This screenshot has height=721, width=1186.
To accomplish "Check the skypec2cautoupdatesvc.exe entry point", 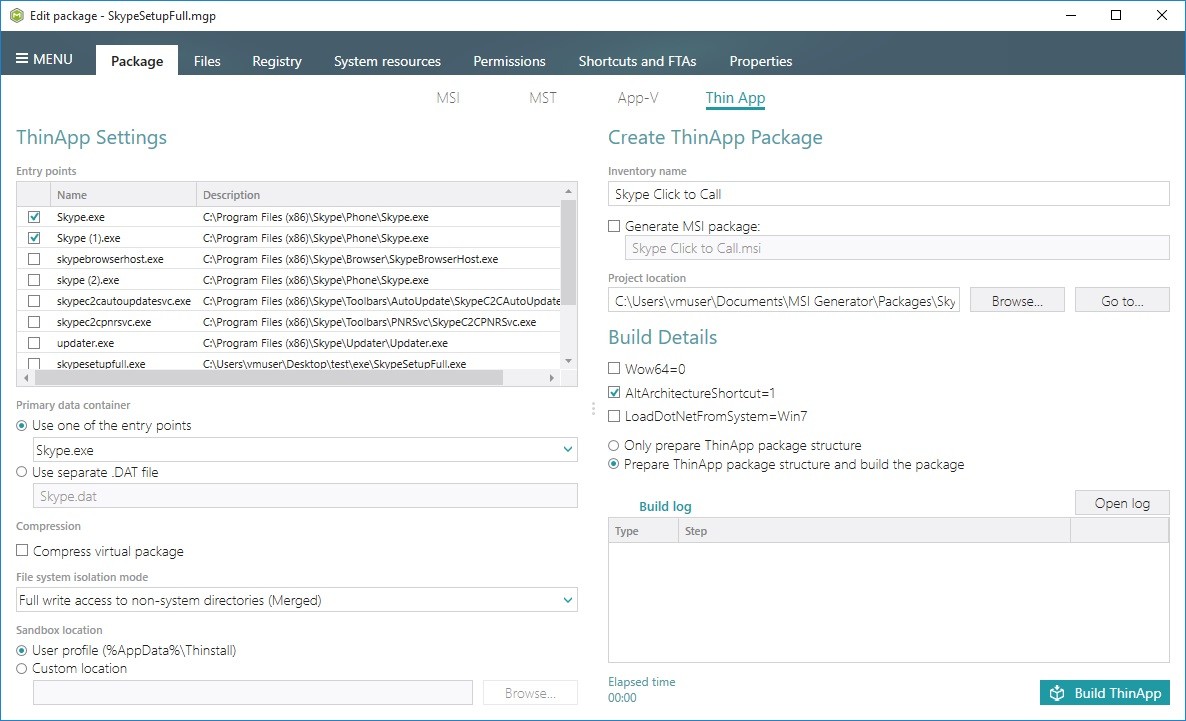I will tap(34, 301).
